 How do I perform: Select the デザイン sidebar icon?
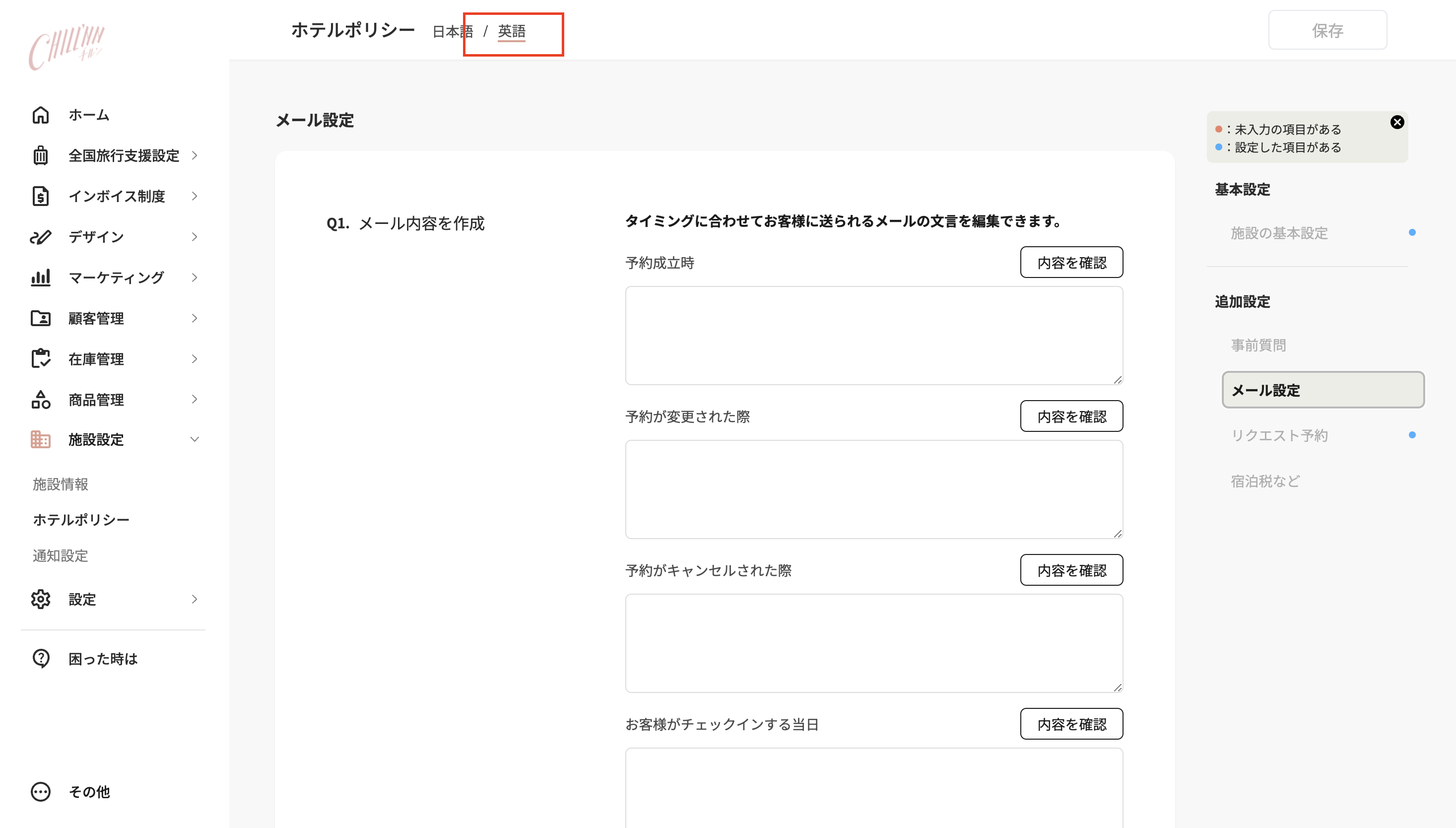40,237
